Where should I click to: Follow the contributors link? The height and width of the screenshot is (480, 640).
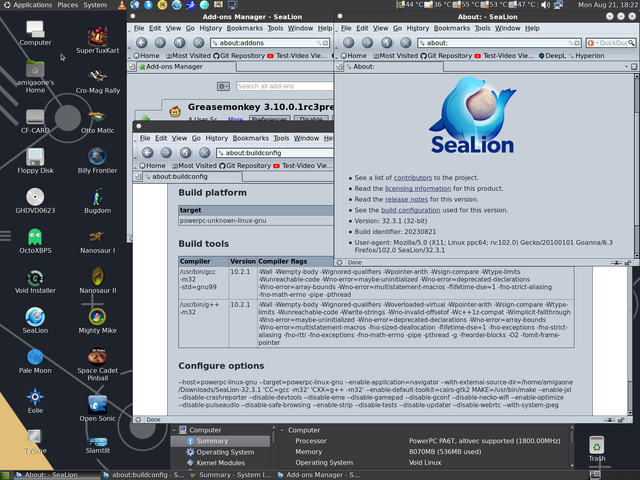(413, 178)
